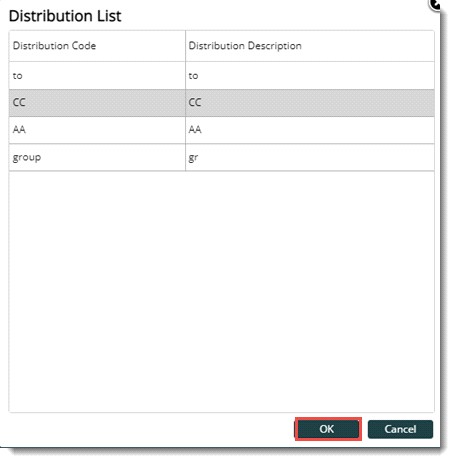455x463 pixels.
Task: Click the empty list area below the group row
Action: click(x=221, y=292)
